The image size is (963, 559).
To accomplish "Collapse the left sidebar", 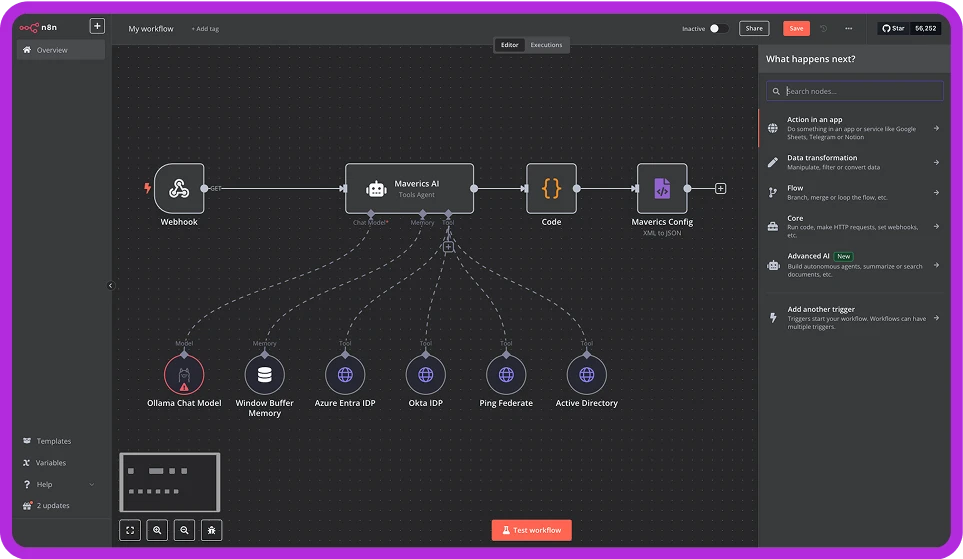I will coord(111,286).
